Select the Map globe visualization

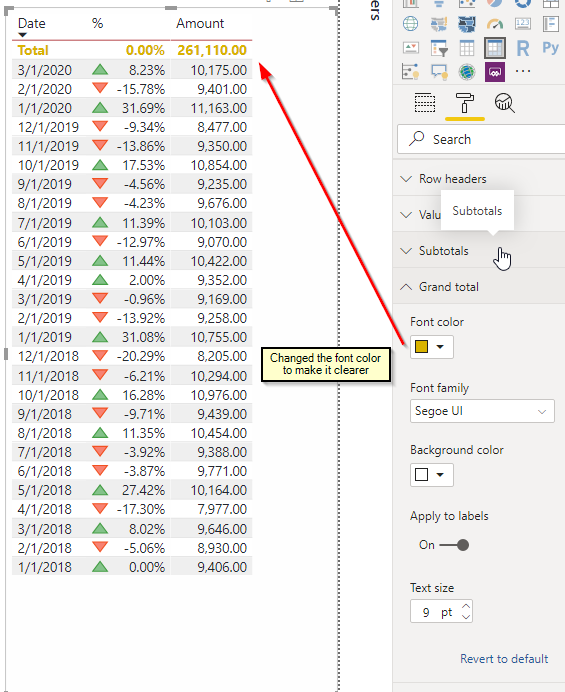[411, 23]
